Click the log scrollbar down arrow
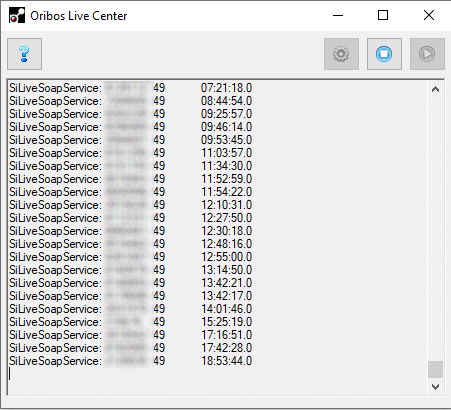451x410 pixels. click(x=435, y=387)
